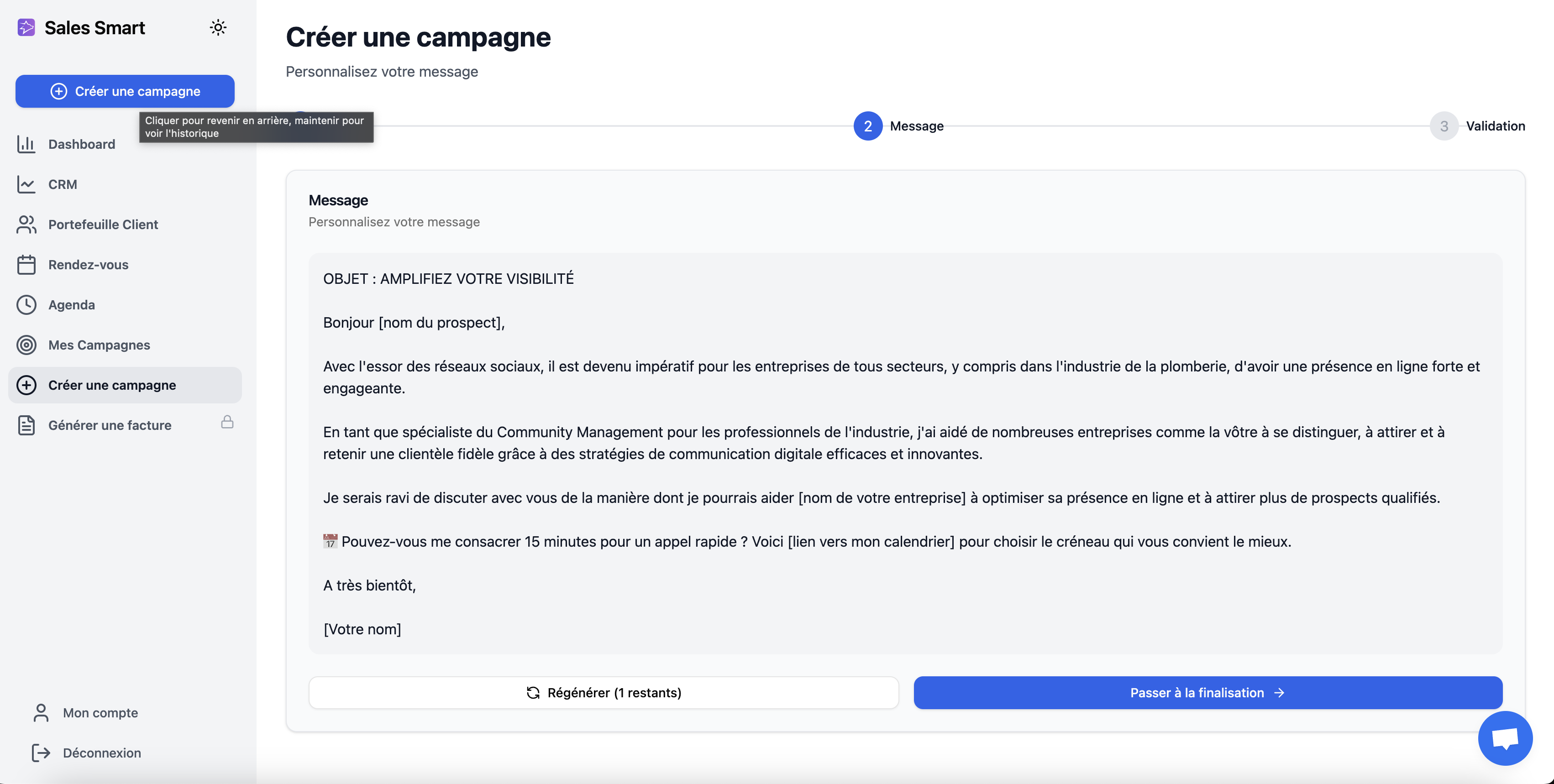The image size is (1554, 784).
Task: Toggle the light/dark theme sun icon
Action: coord(218,28)
